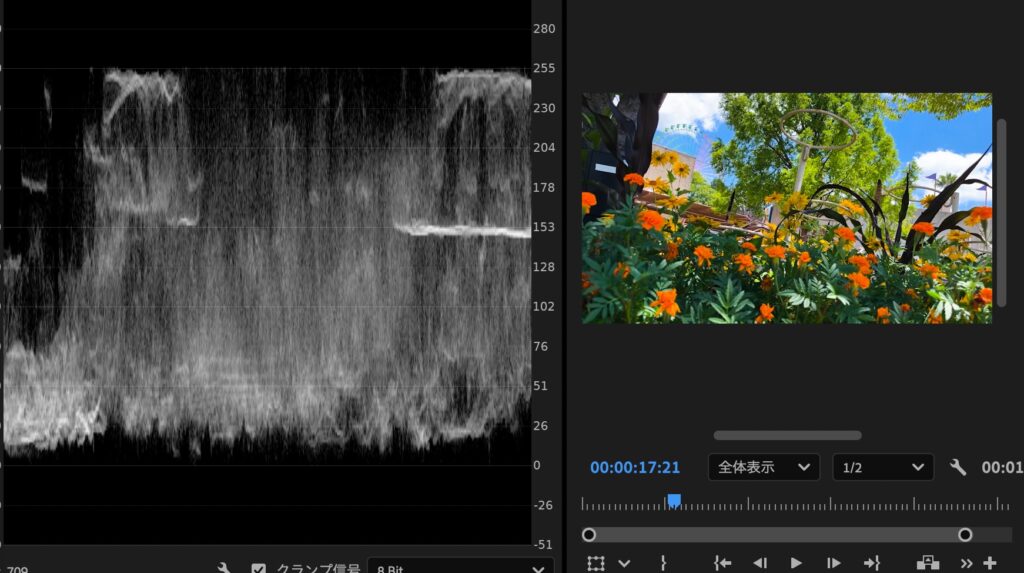
Task: Open the 1/2 playback resolution dropdown
Action: tap(883, 467)
